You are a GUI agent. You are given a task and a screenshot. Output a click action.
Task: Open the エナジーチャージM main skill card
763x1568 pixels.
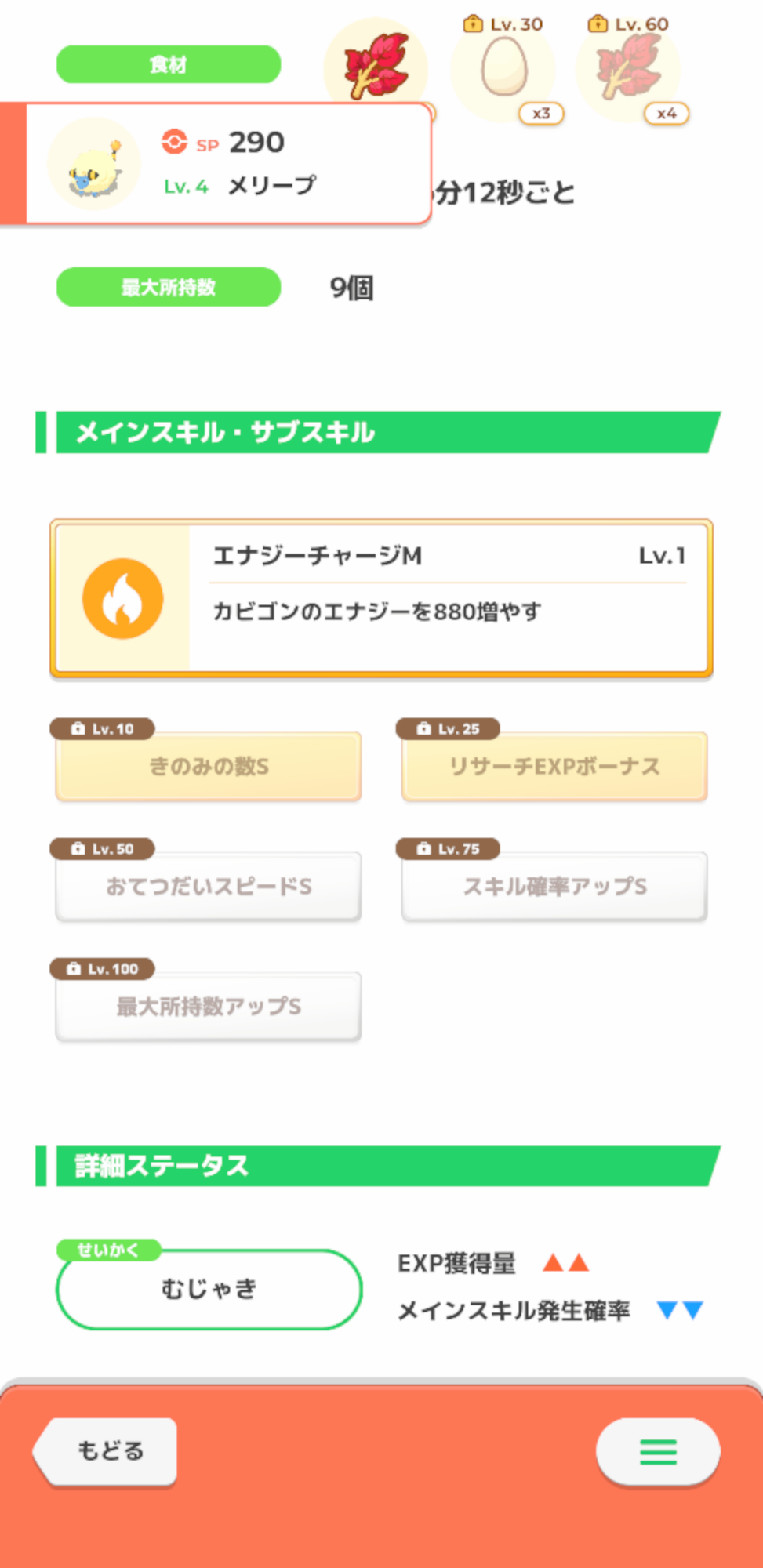coord(381,598)
